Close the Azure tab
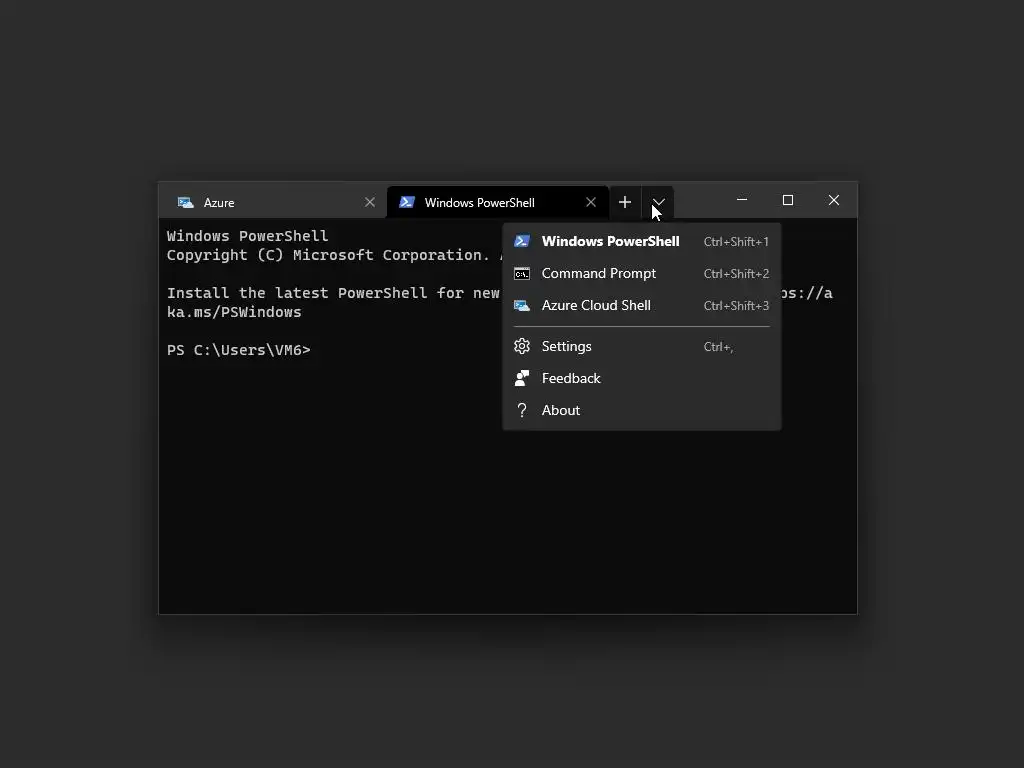Image resolution: width=1024 pixels, height=768 pixels. tap(370, 202)
